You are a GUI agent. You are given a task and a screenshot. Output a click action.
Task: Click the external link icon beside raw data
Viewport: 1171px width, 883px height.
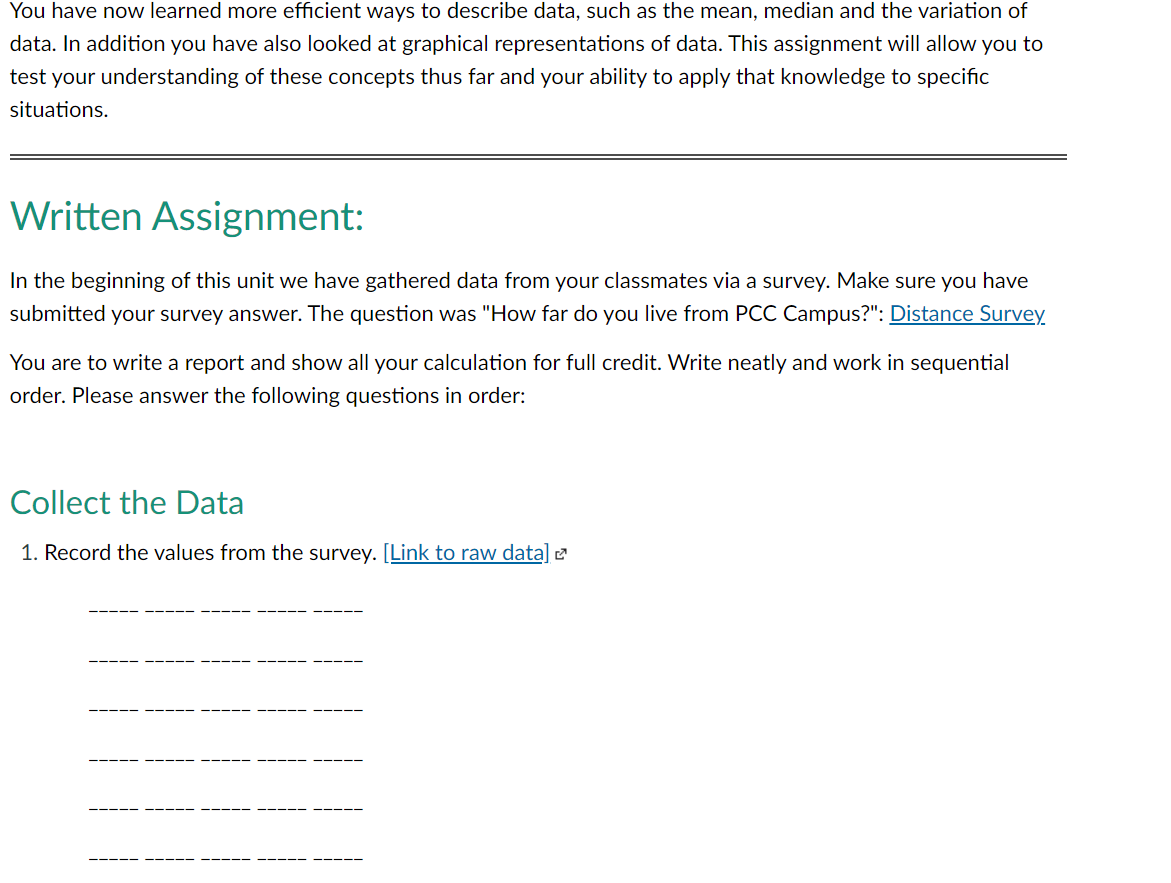(x=560, y=552)
